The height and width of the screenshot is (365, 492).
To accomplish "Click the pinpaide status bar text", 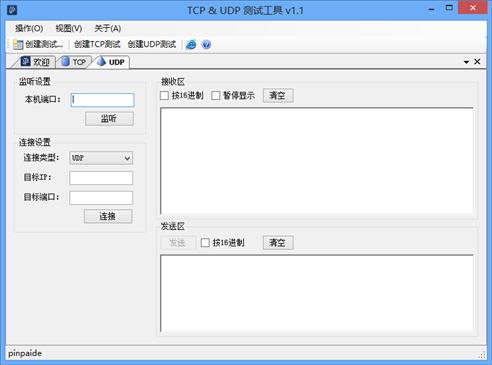I will coord(25,353).
